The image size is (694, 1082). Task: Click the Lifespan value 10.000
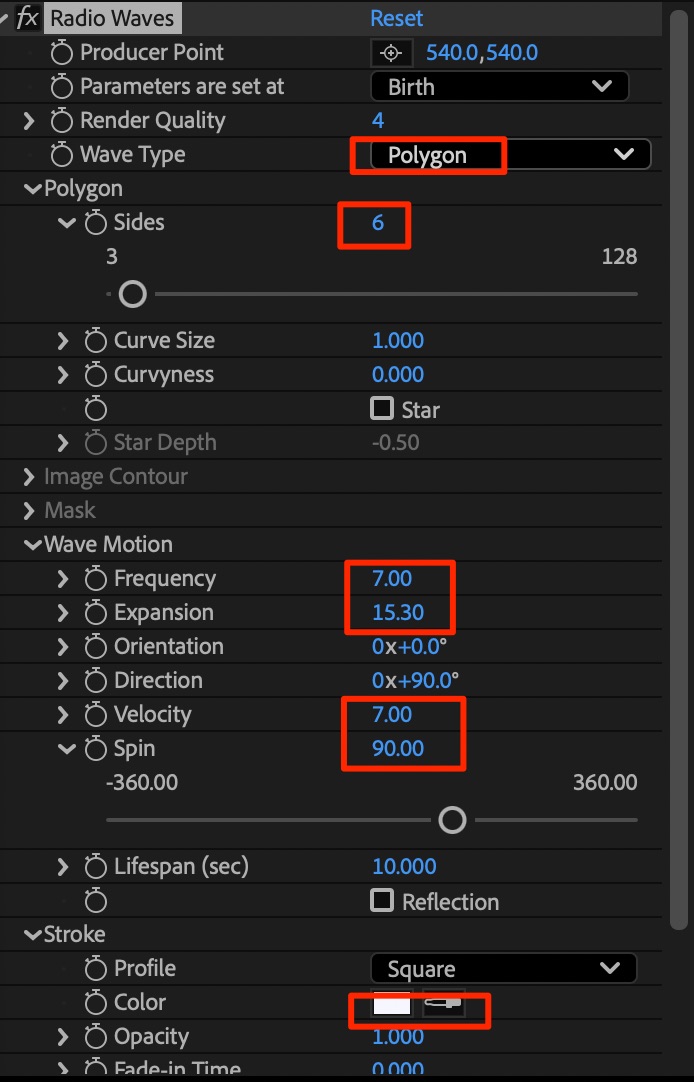click(x=404, y=867)
